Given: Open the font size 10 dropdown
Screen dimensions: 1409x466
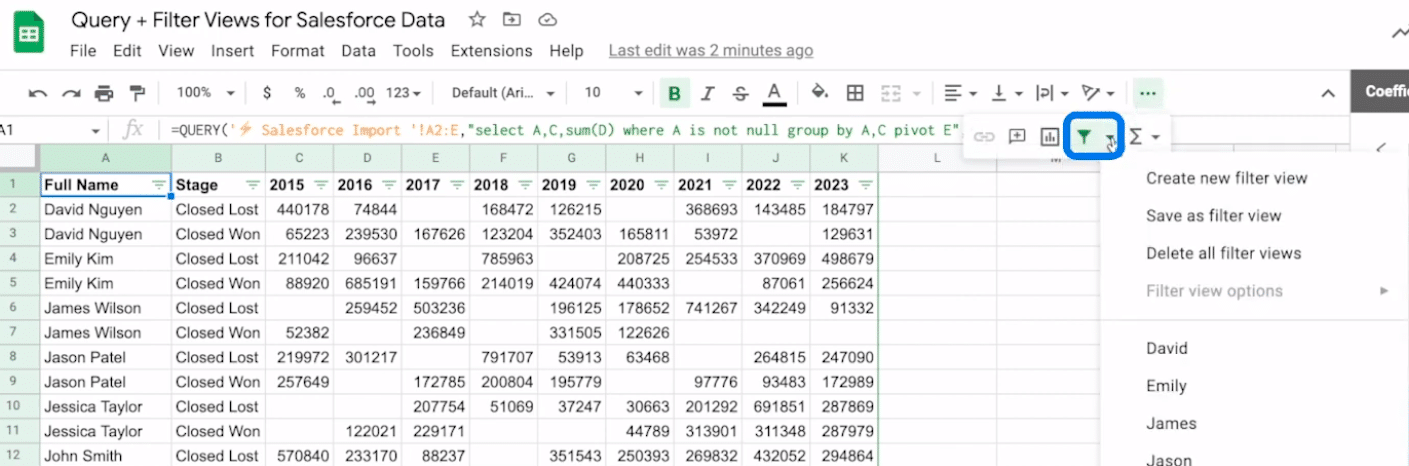Looking at the screenshot, I should pyautogui.click(x=612, y=93).
